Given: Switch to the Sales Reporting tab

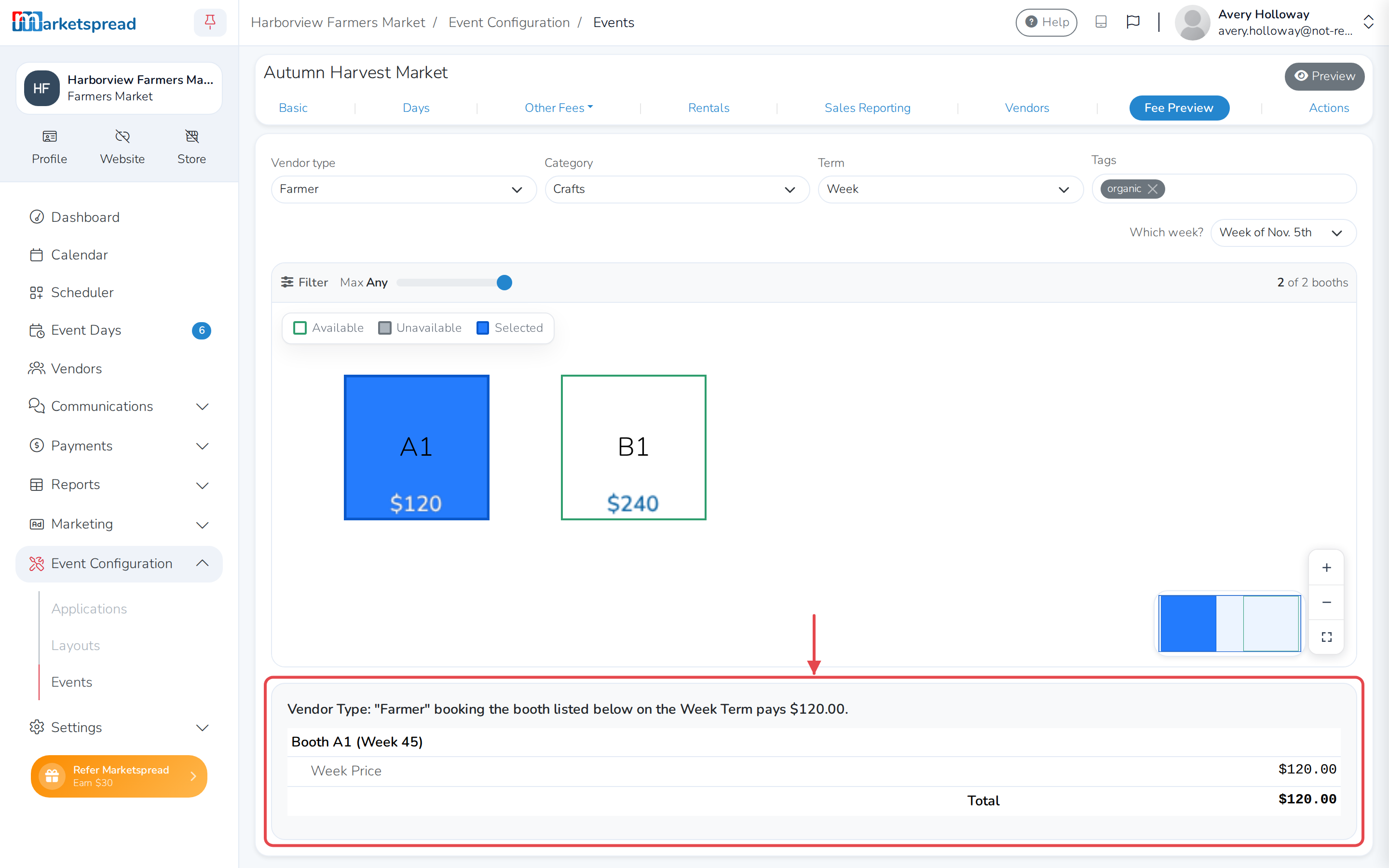Looking at the screenshot, I should (867, 108).
